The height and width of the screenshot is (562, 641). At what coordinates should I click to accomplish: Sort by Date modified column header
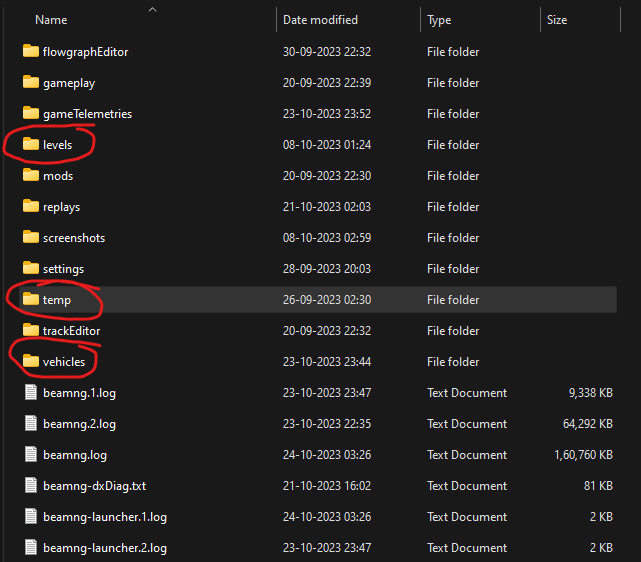tap(321, 20)
